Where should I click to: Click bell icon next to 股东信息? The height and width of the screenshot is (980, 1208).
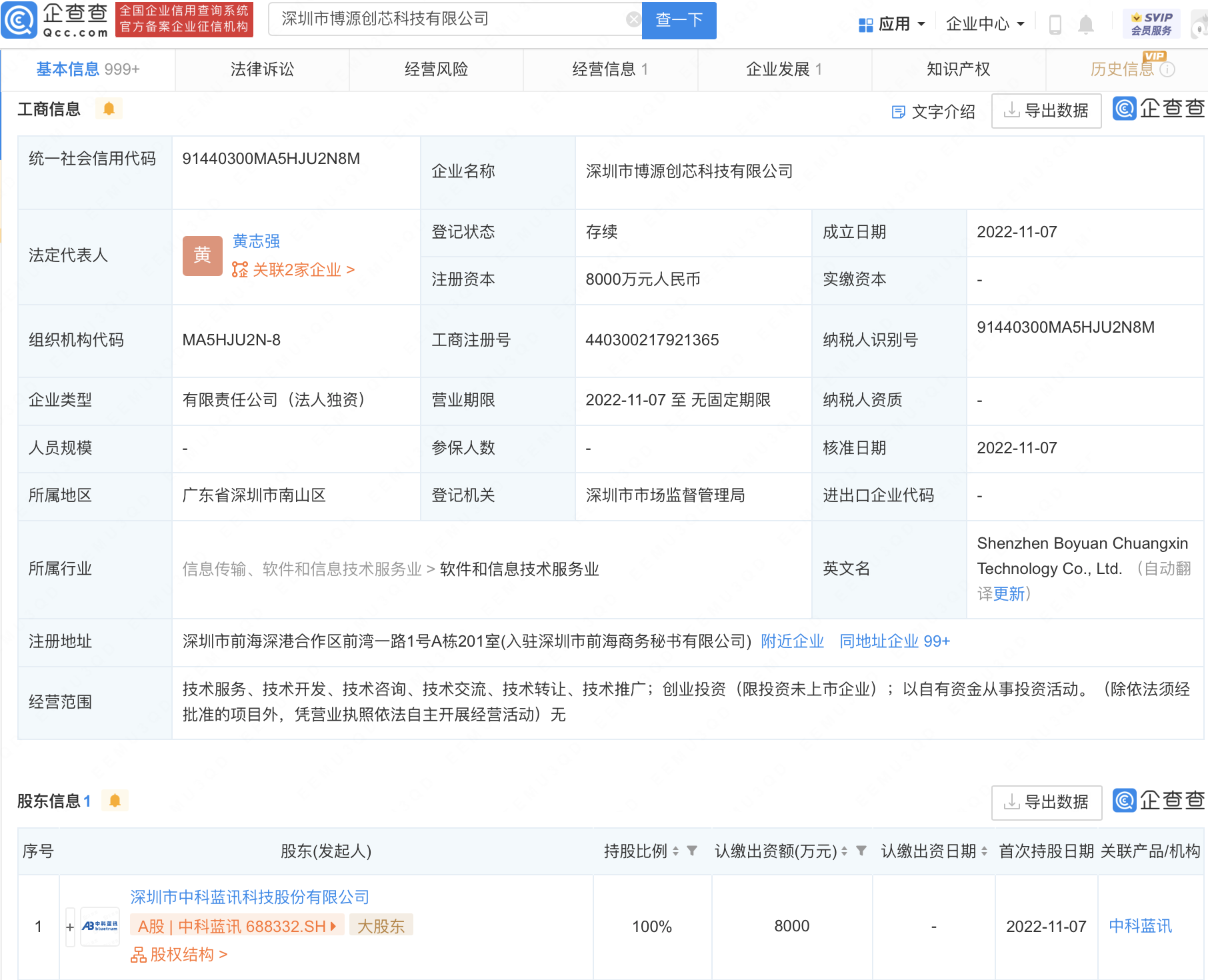pyautogui.click(x=115, y=801)
